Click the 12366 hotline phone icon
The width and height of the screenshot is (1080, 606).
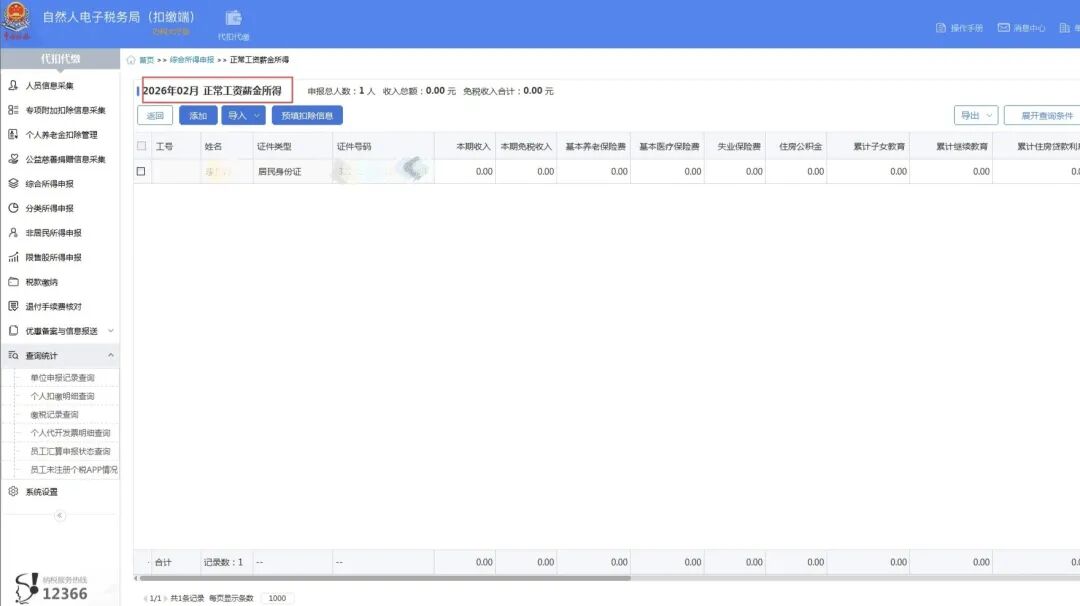click(x=26, y=588)
